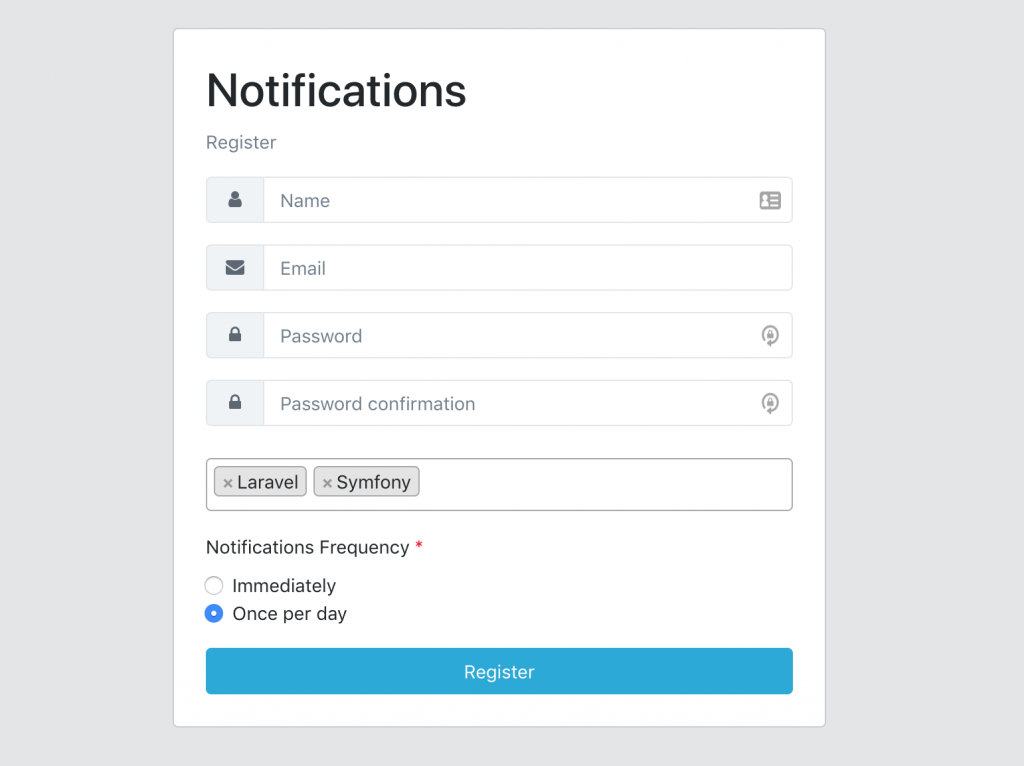Click the user icon beside Name field
The height and width of the screenshot is (766, 1024).
pos(235,200)
